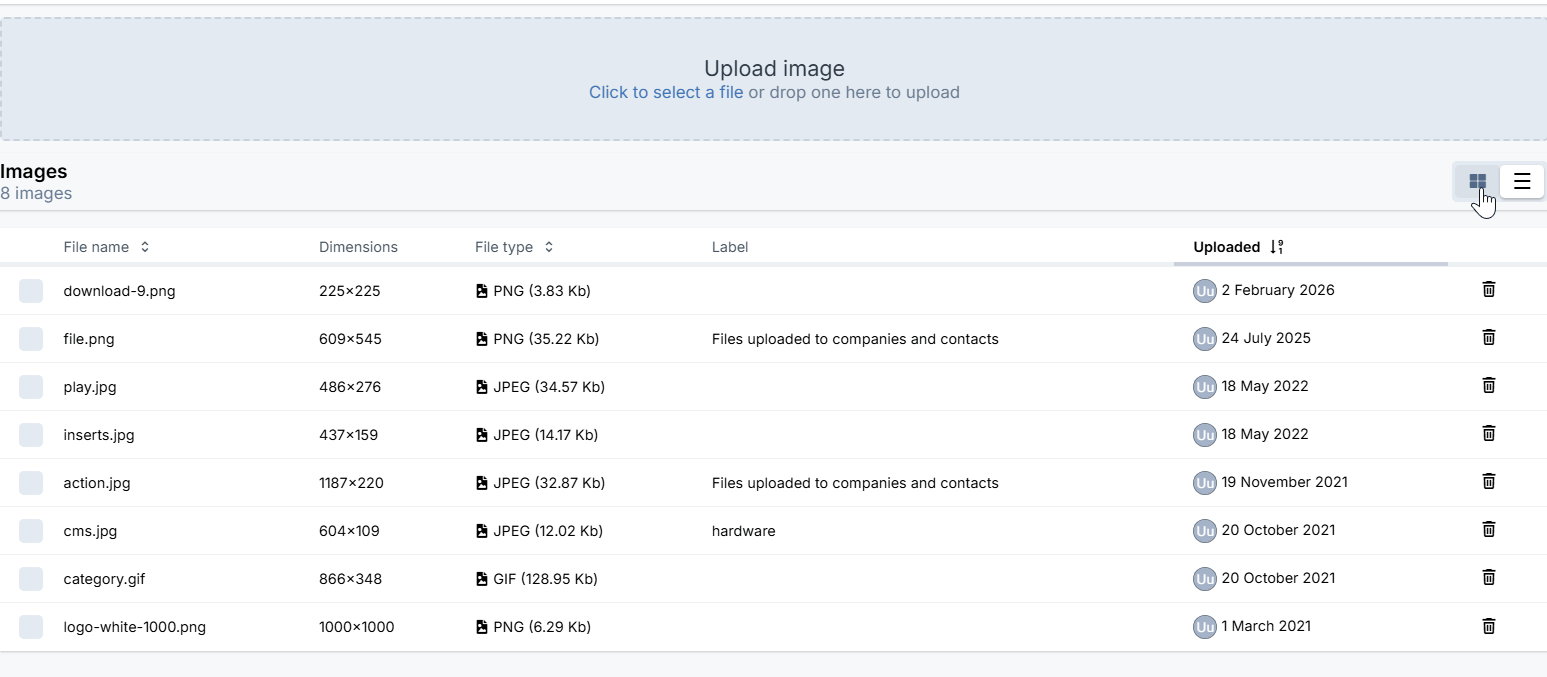Select the file.png thumbnail
This screenshot has width=1547, height=677.
click(x=31, y=339)
